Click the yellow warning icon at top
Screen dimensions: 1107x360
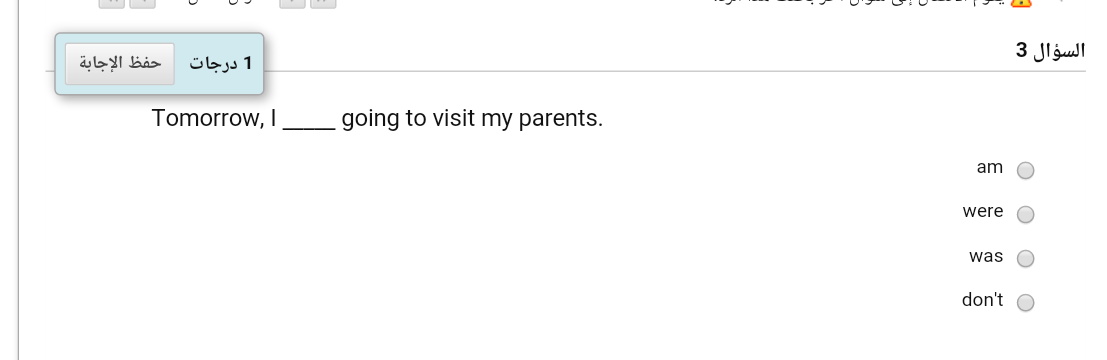tap(1021, 2)
